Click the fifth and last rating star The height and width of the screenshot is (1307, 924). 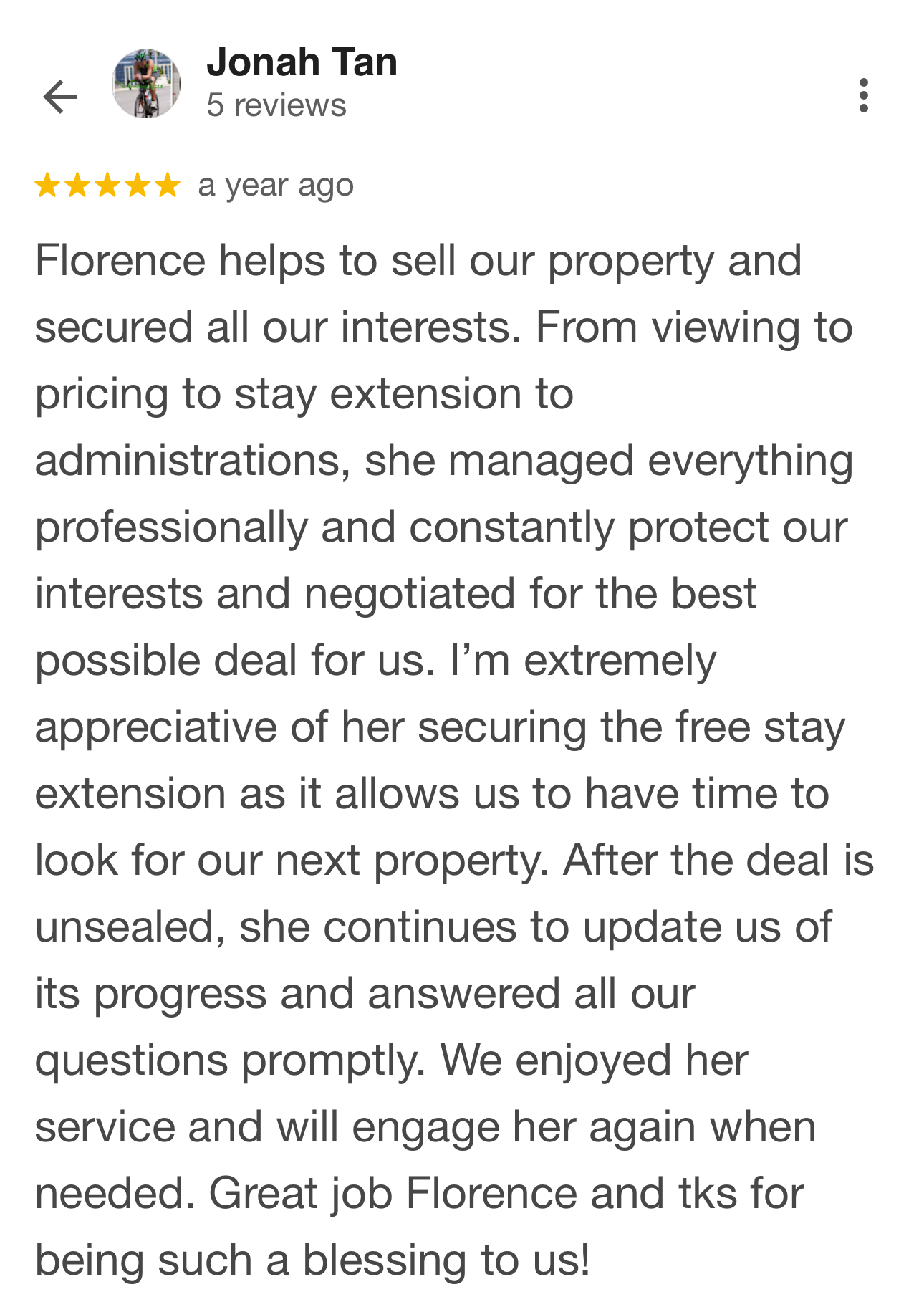(x=168, y=186)
